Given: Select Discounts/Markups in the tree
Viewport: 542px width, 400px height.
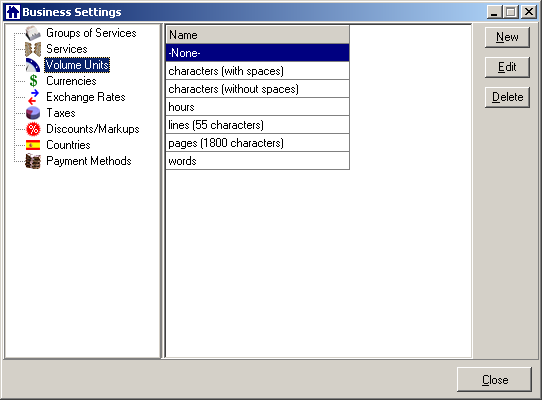Looking at the screenshot, I should tap(93, 129).
